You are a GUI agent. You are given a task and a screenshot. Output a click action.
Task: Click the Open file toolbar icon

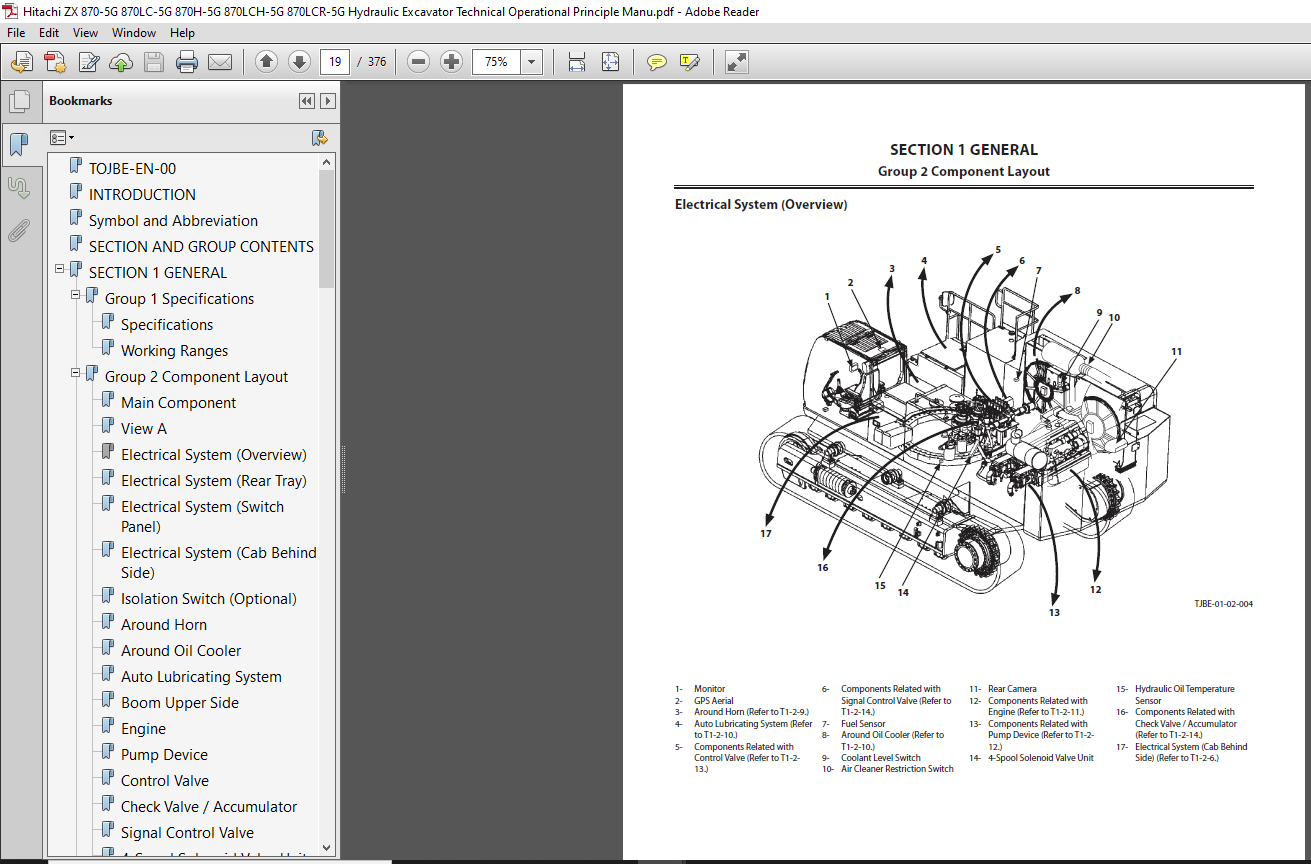(x=21, y=62)
